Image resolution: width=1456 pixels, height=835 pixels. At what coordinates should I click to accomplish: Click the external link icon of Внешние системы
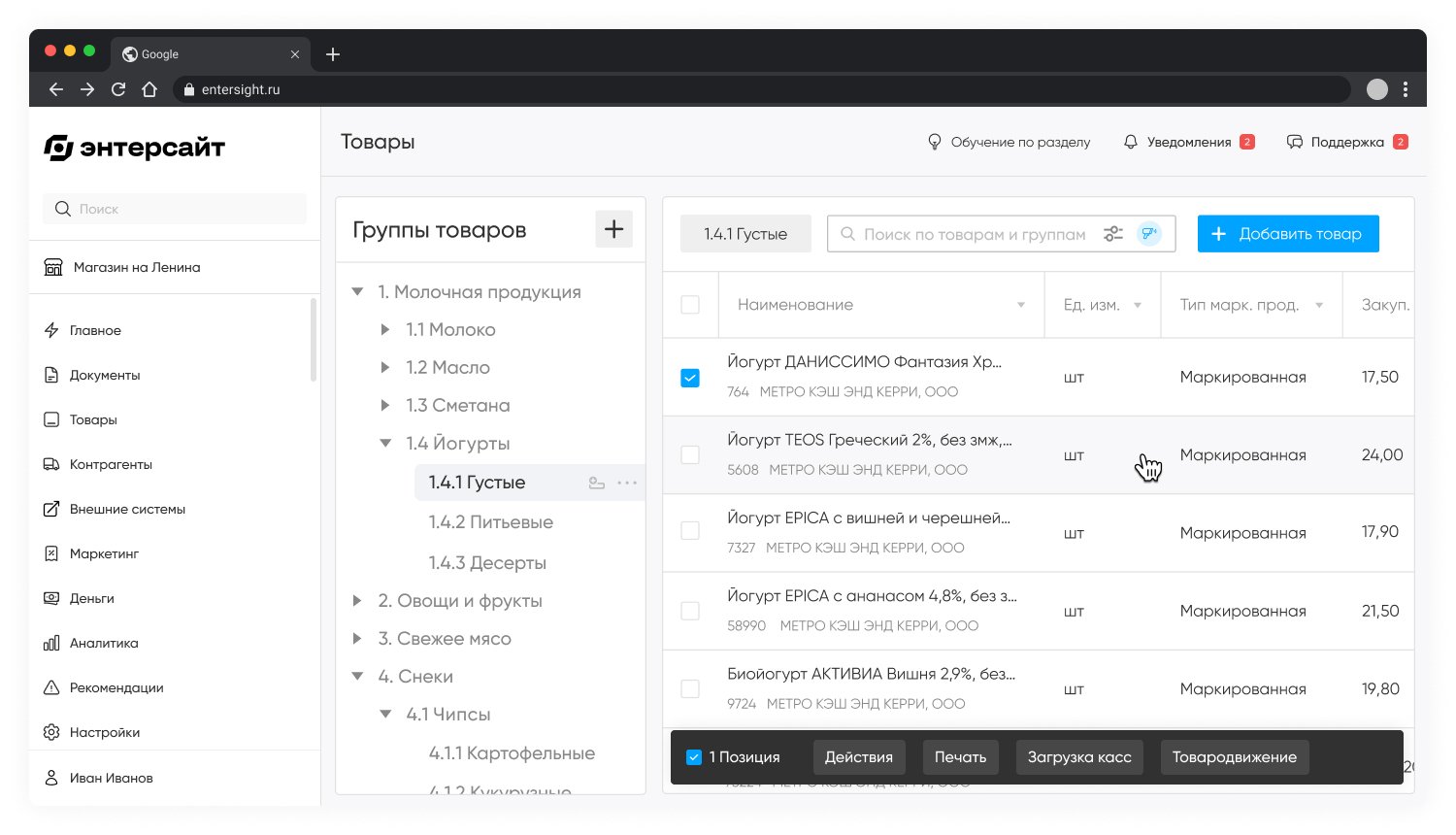click(51, 509)
